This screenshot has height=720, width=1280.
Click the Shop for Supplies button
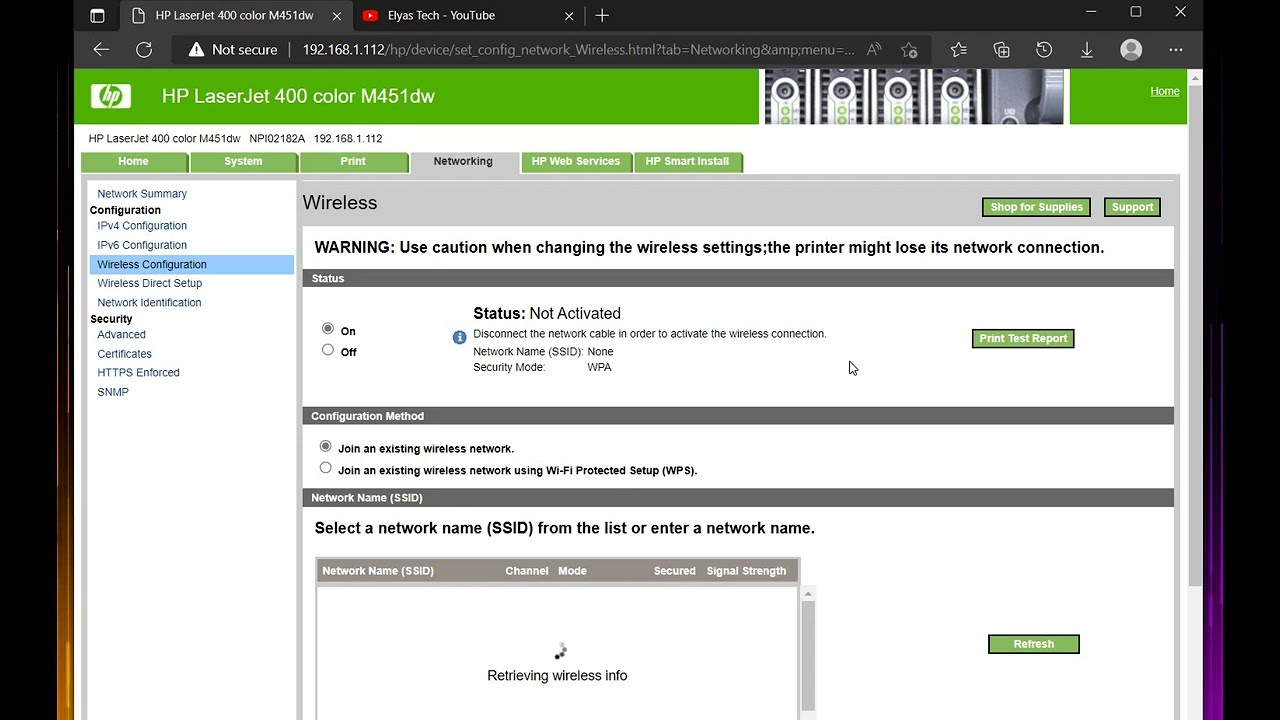pos(1036,207)
